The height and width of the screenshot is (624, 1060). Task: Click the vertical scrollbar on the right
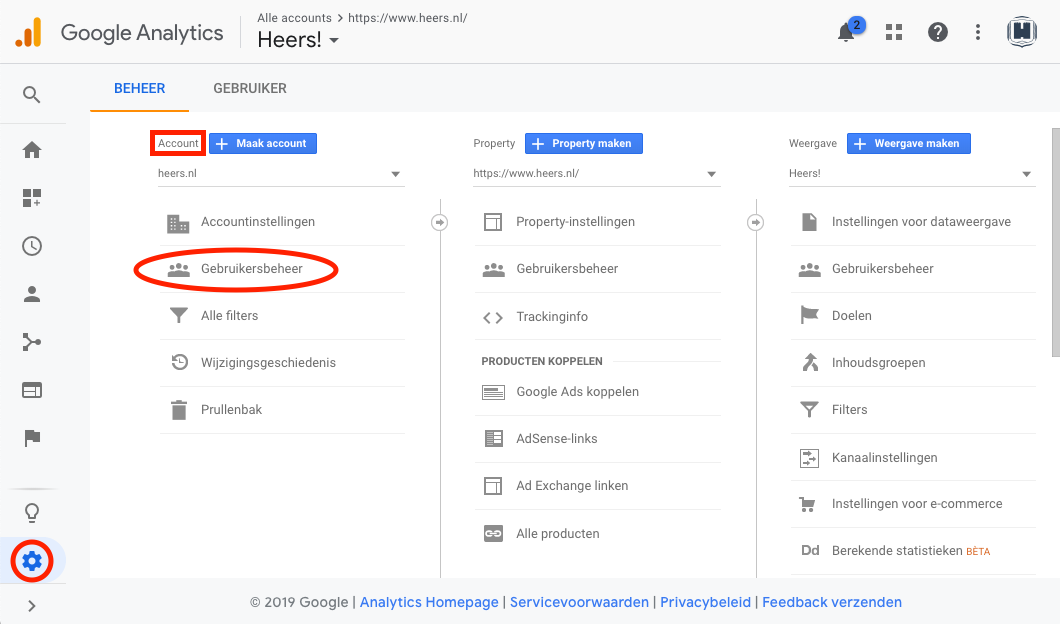click(1056, 242)
